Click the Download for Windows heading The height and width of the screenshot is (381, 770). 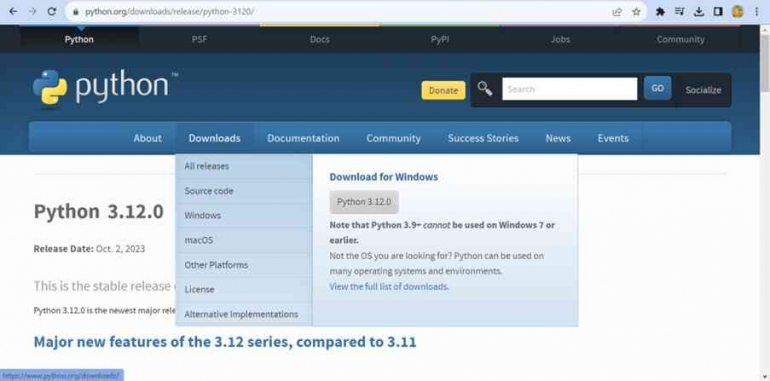384,177
